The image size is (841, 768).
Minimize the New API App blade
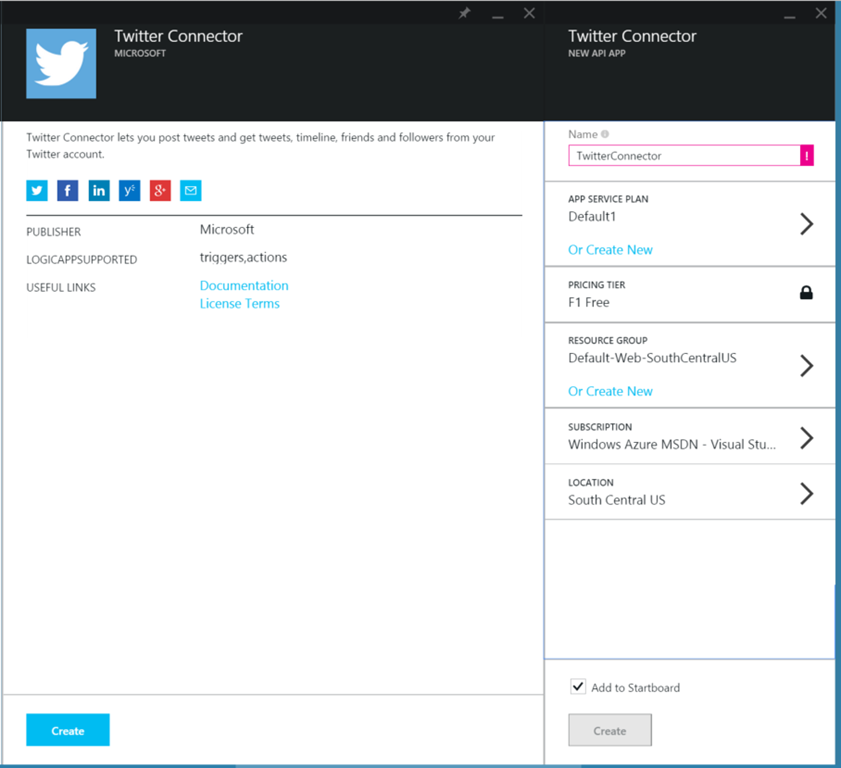[790, 15]
